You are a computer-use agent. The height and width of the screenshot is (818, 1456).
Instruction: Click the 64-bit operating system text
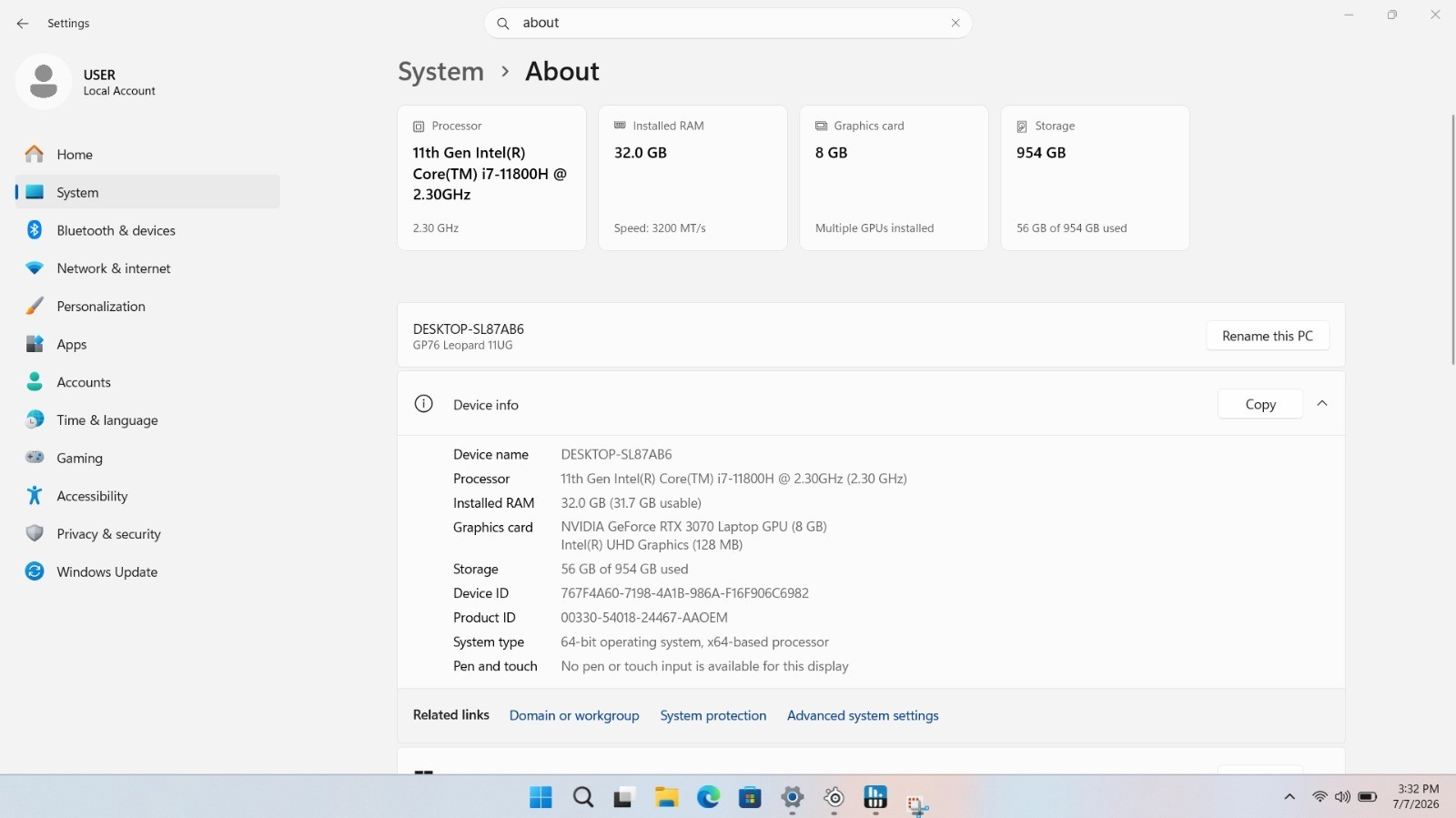[x=694, y=642]
